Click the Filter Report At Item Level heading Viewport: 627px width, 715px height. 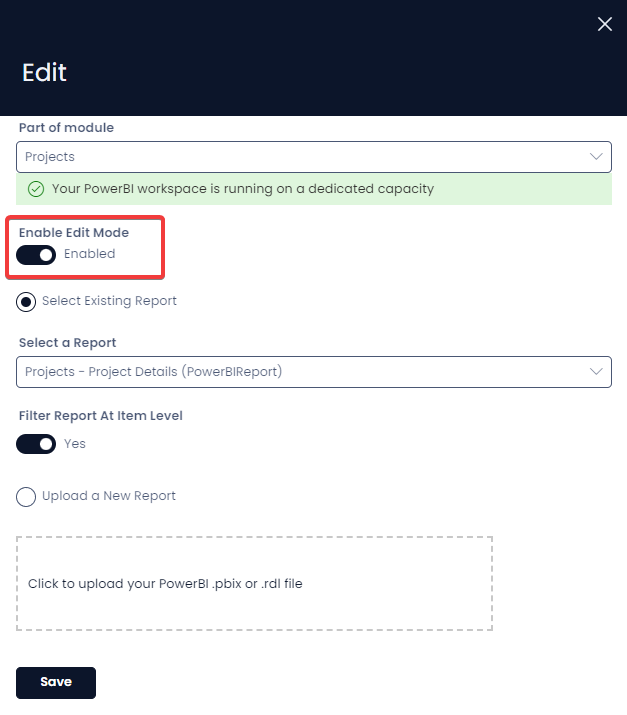(x=101, y=416)
